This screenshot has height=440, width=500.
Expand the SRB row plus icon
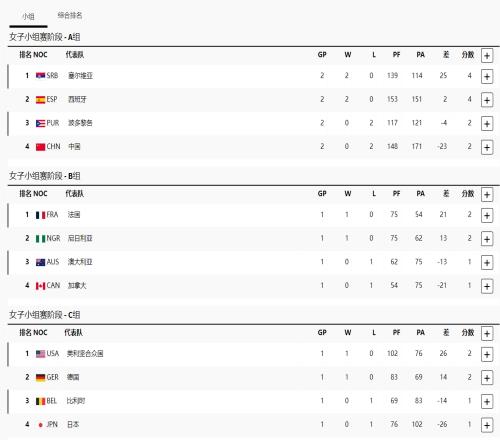click(487, 77)
